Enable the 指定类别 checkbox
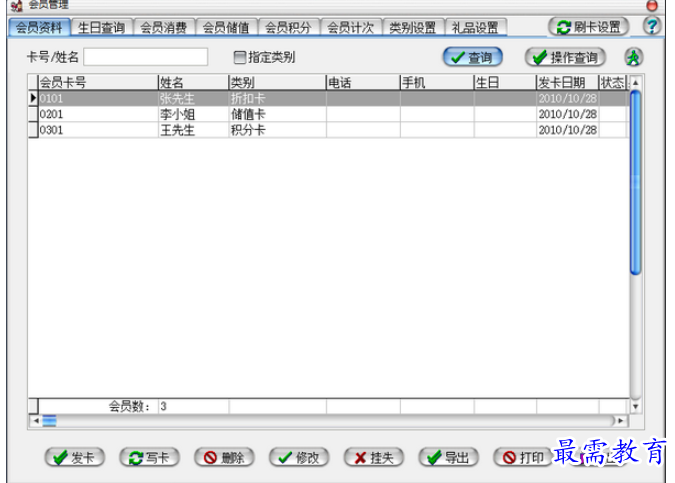 pos(239,58)
